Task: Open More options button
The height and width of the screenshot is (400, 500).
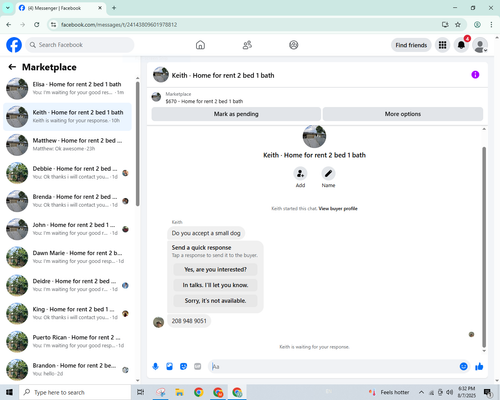Action: [403, 114]
